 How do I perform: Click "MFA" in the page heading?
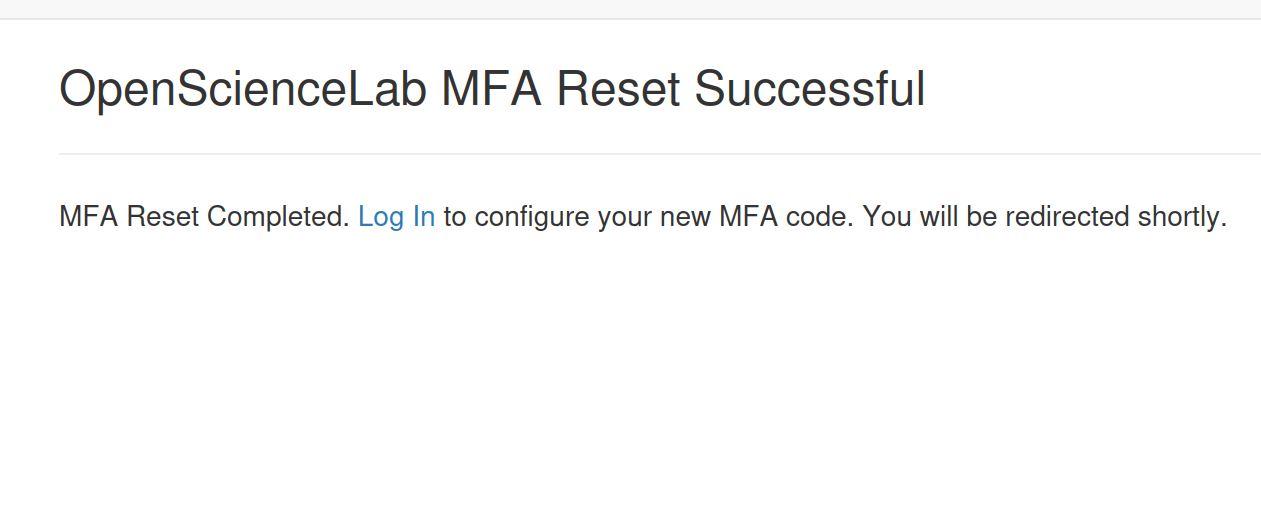click(x=491, y=90)
